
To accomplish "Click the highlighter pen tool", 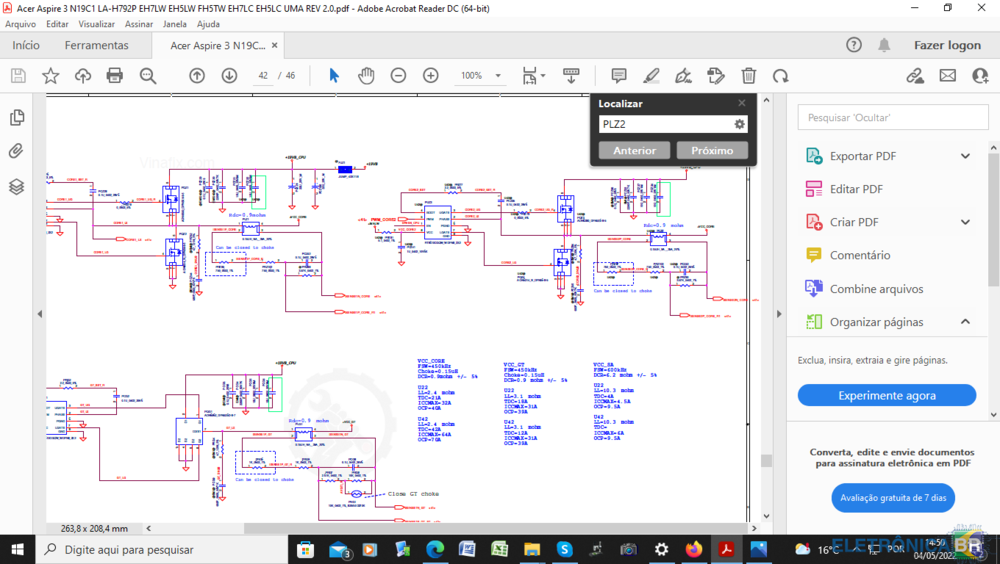I will [651, 76].
